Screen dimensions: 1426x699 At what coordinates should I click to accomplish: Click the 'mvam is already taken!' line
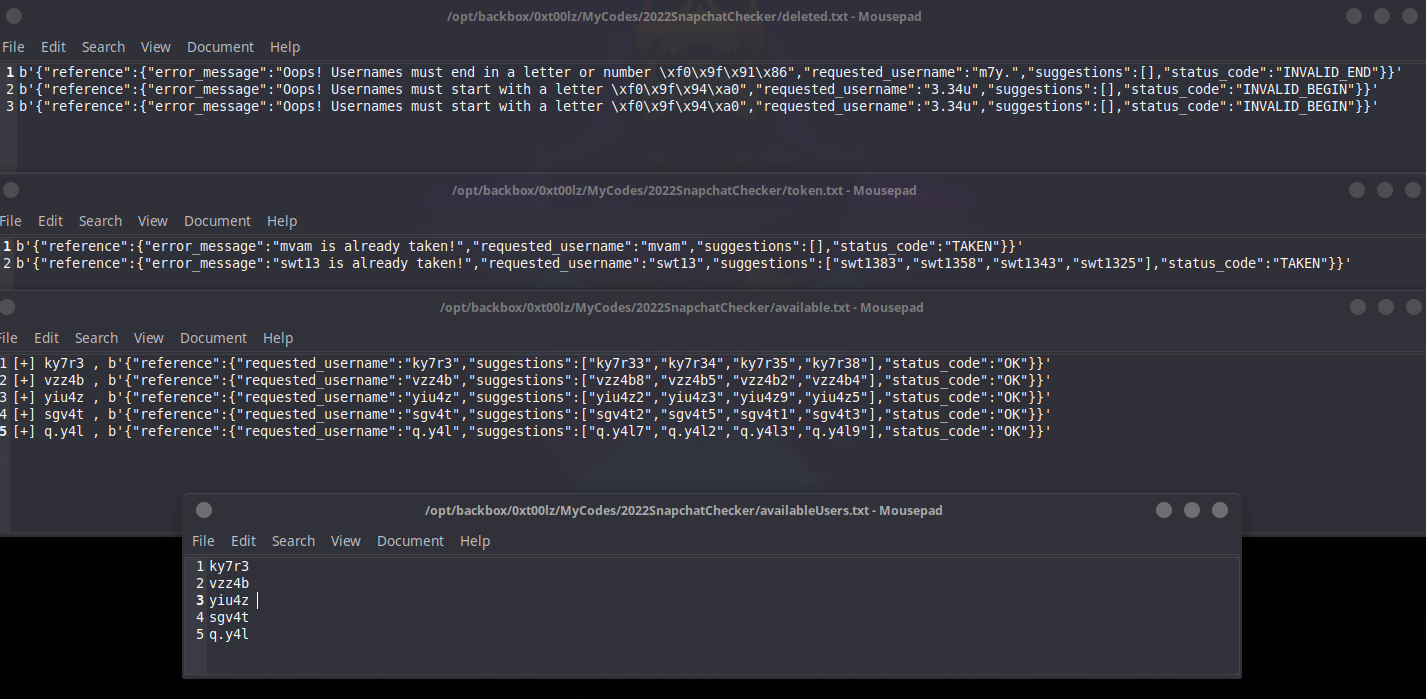click(x=519, y=246)
